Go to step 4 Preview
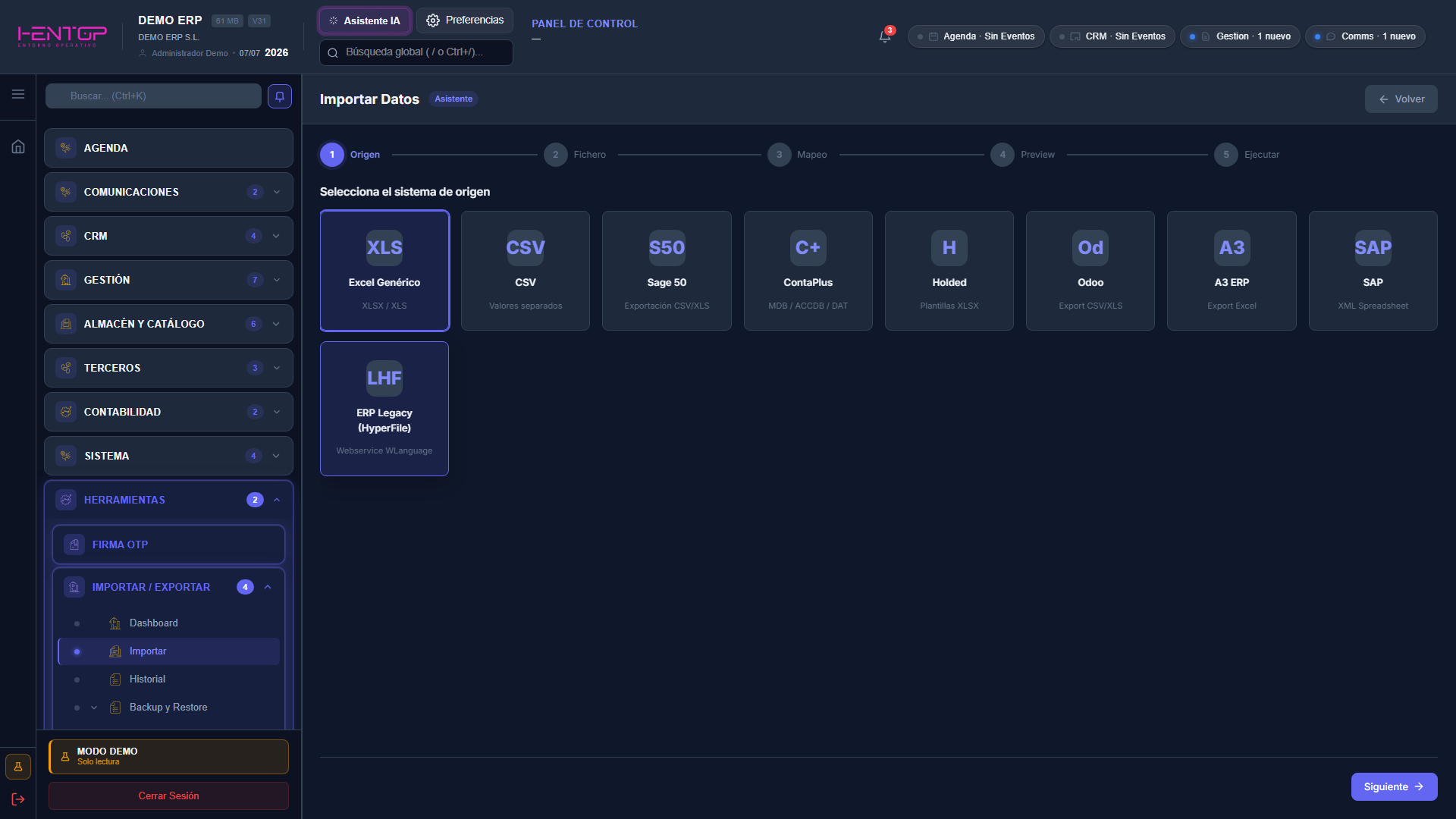Viewport: 1456px width, 819px height. (x=1022, y=155)
